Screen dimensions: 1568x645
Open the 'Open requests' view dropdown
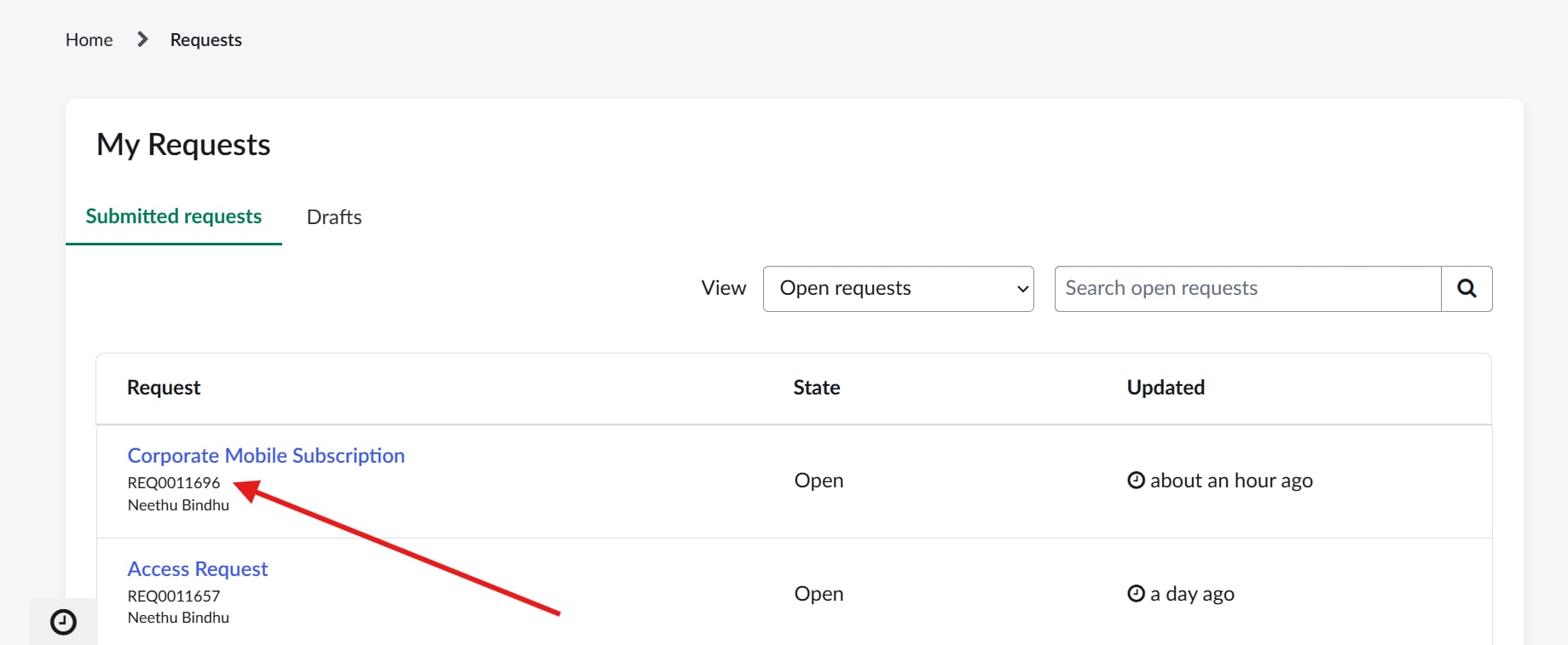pos(897,288)
